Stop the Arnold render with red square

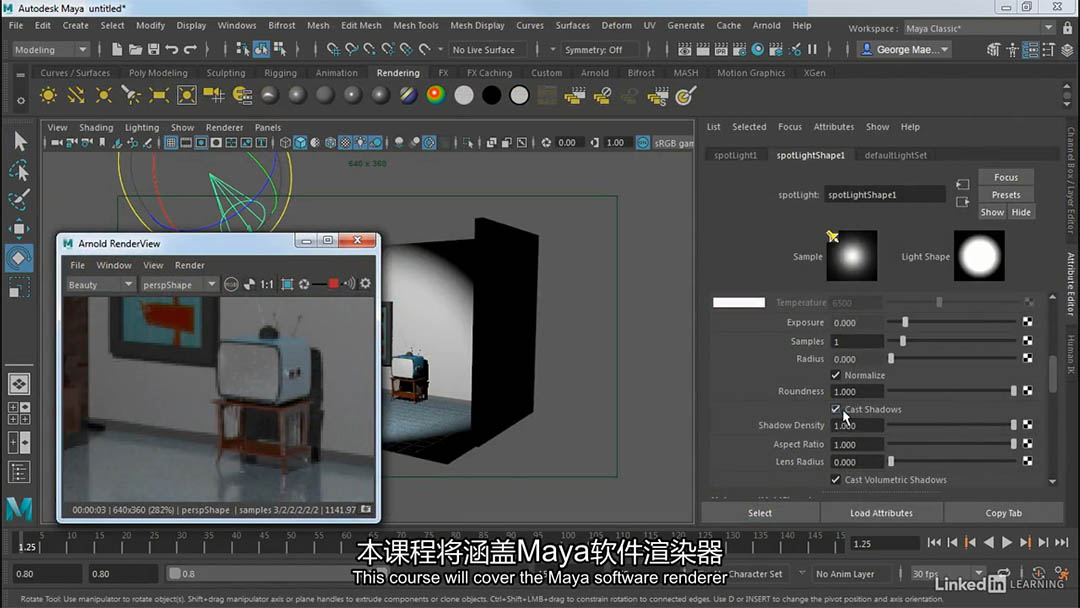click(x=333, y=284)
